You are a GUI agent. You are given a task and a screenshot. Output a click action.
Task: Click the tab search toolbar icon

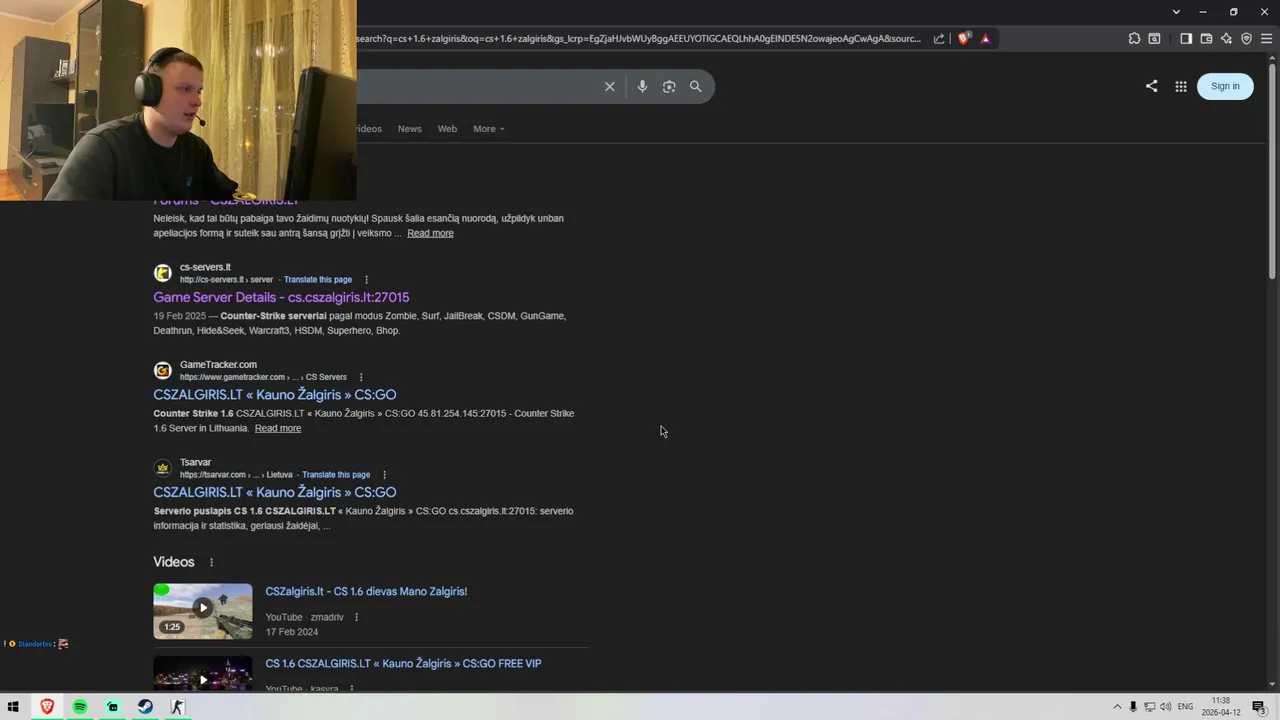click(1154, 39)
